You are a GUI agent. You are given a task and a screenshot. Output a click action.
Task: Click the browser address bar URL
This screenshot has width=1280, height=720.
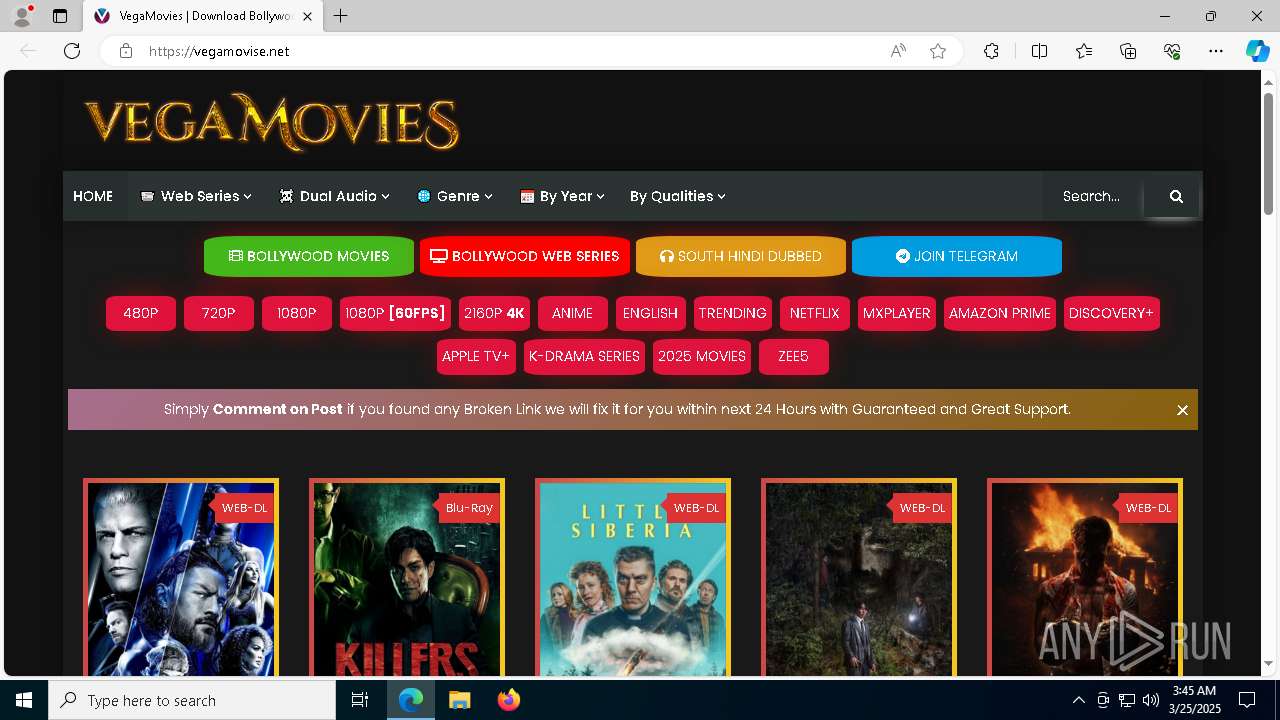pyautogui.click(x=219, y=51)
